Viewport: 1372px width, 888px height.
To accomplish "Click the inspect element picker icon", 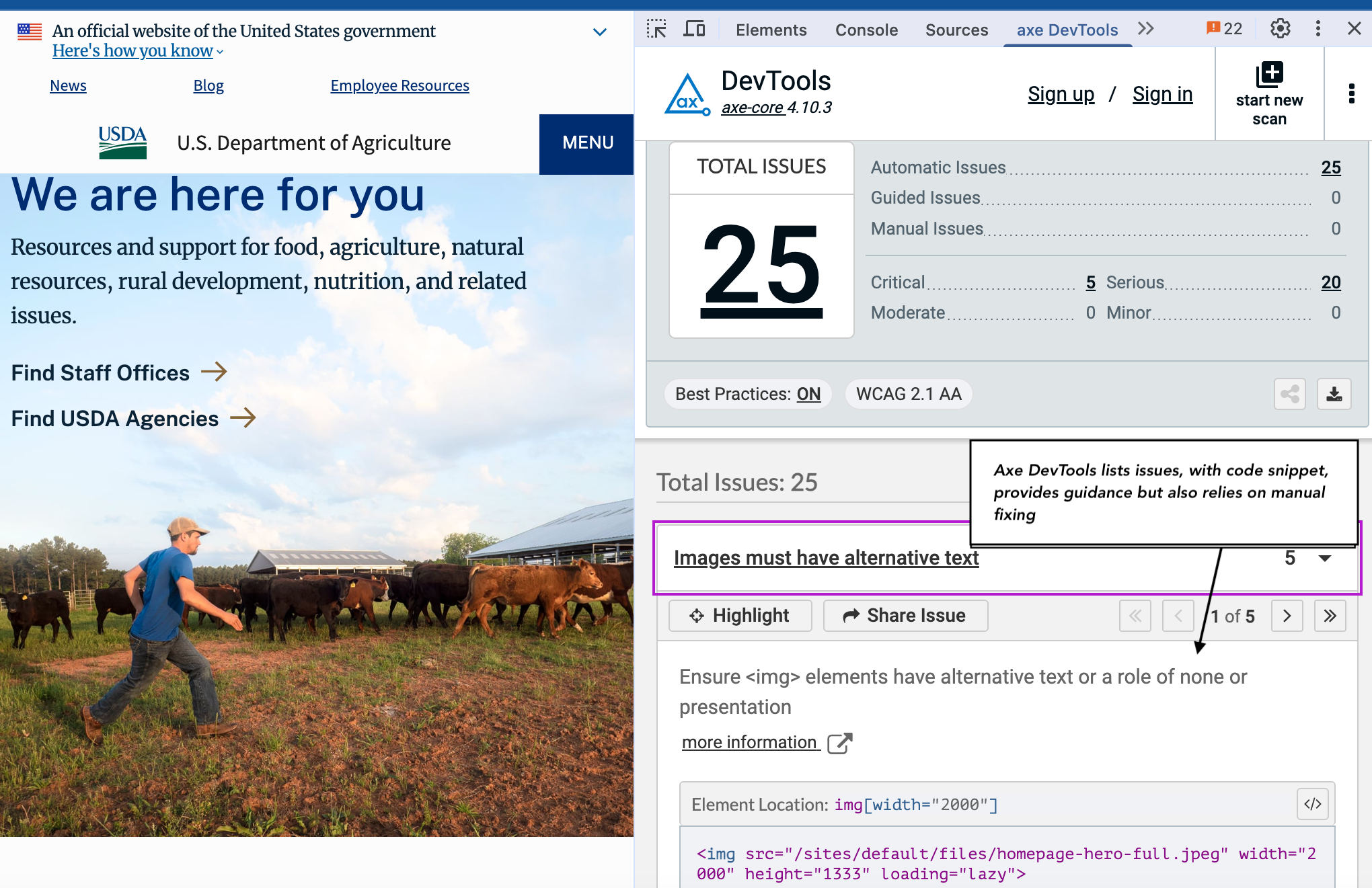I will 656,29.
